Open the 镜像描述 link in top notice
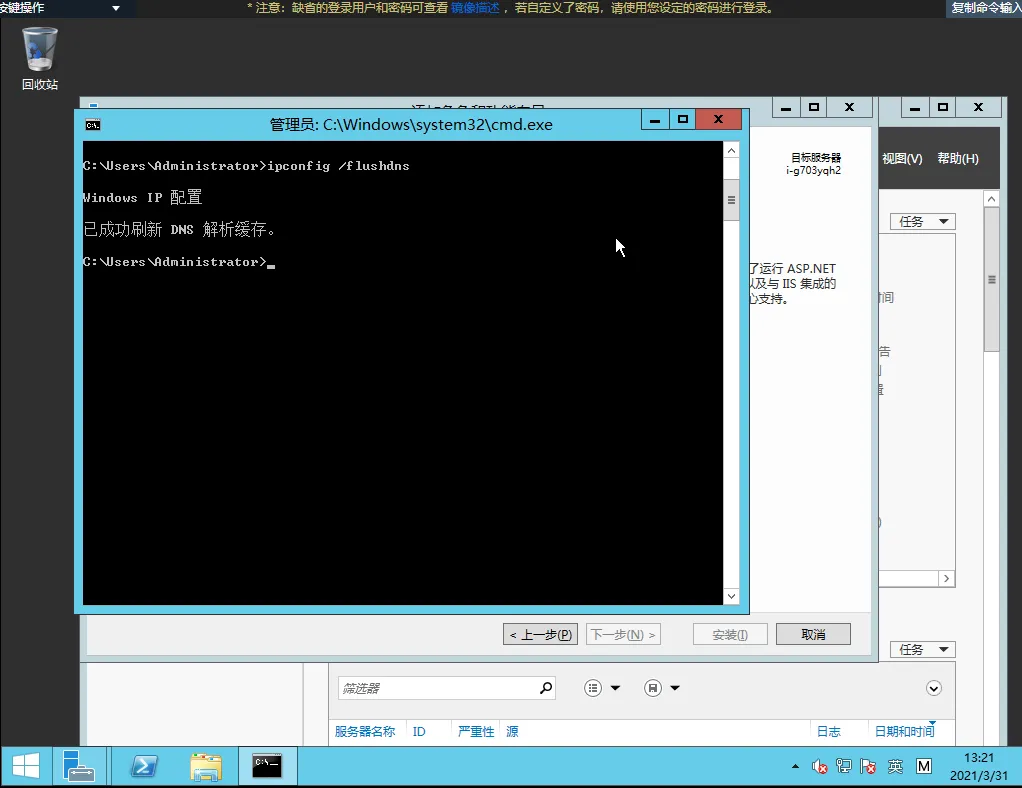 click(475, 8)
